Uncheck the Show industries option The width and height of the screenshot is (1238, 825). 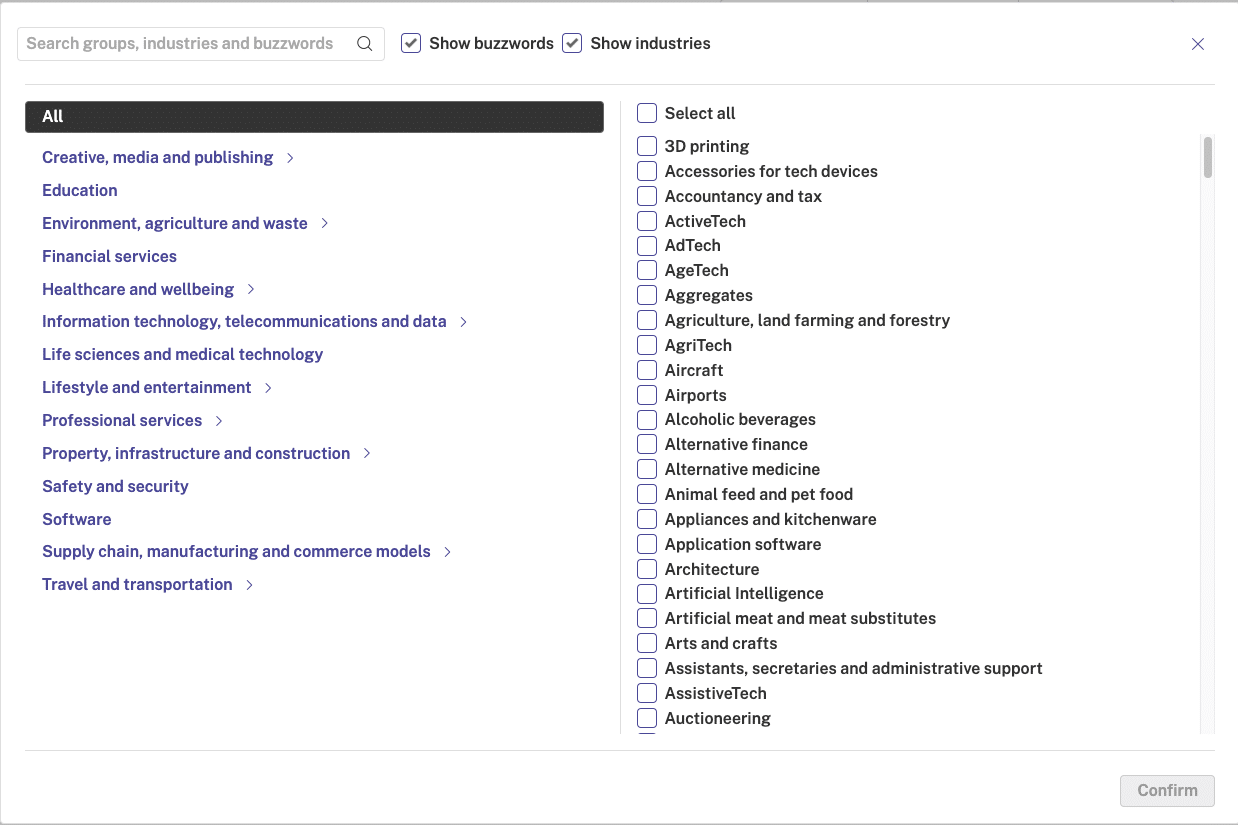(571, 43)
